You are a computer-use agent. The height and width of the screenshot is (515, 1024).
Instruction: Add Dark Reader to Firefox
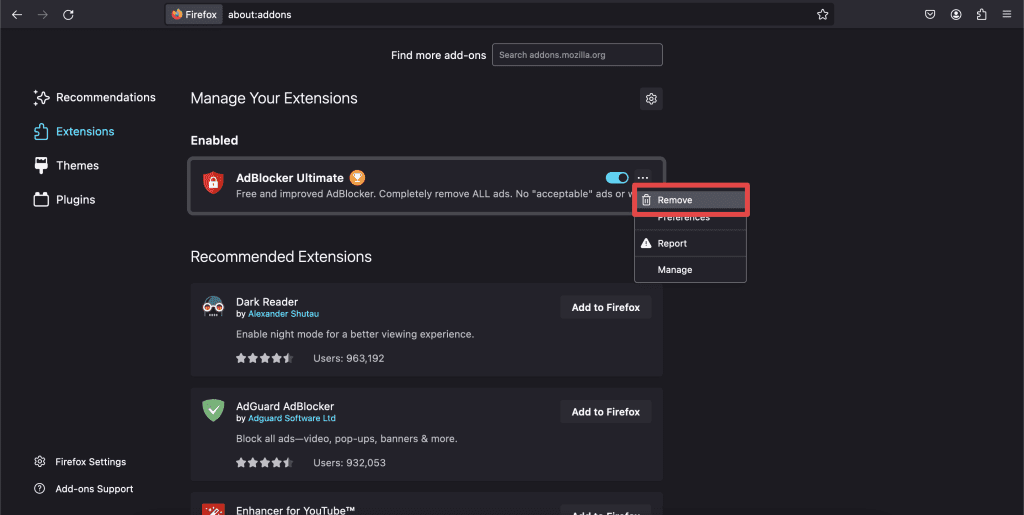coord(606,307)
